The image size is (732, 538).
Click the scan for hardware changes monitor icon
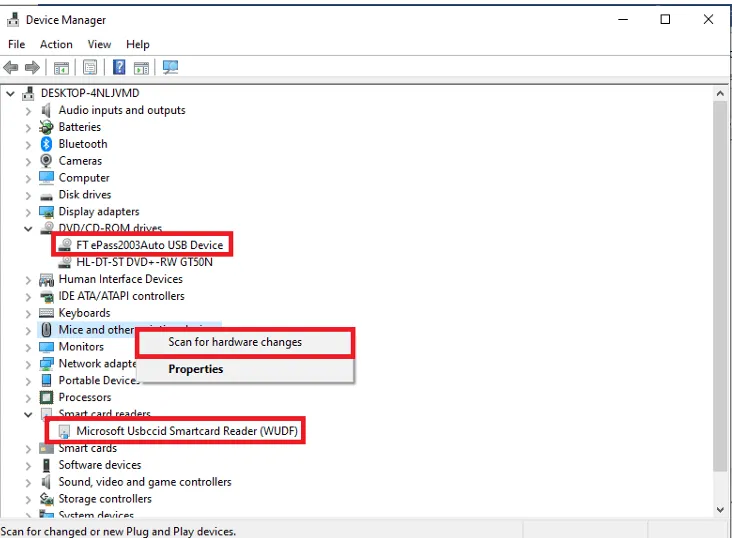coord(170,67)
